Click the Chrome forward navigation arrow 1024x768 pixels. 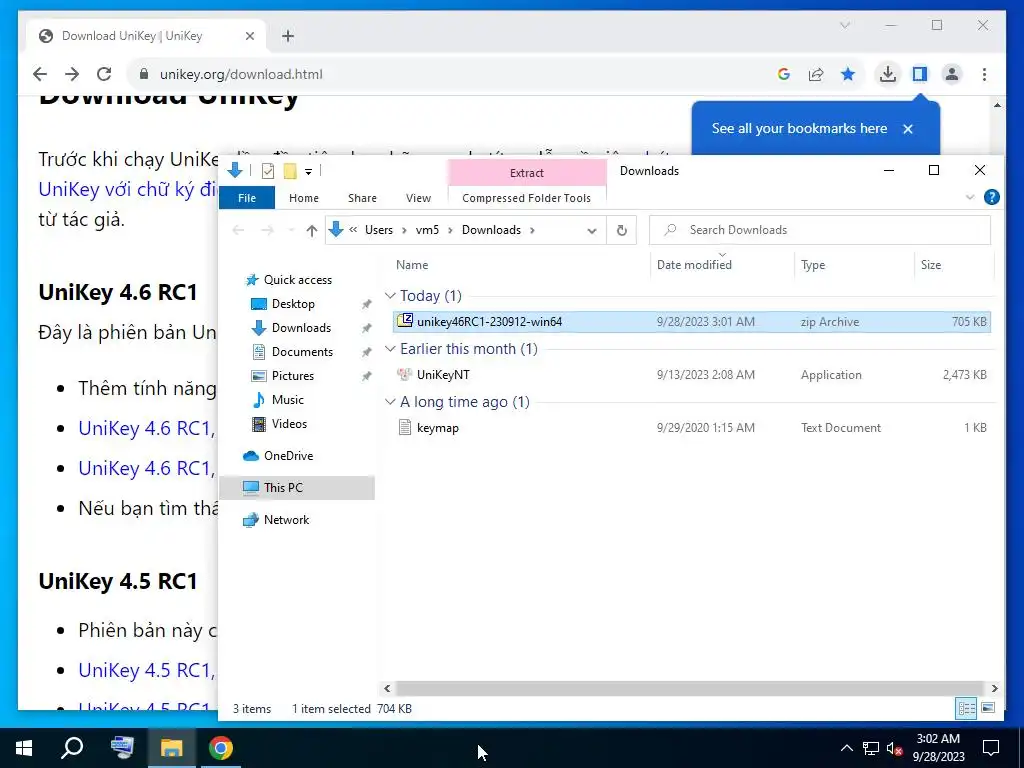(72, 74)
